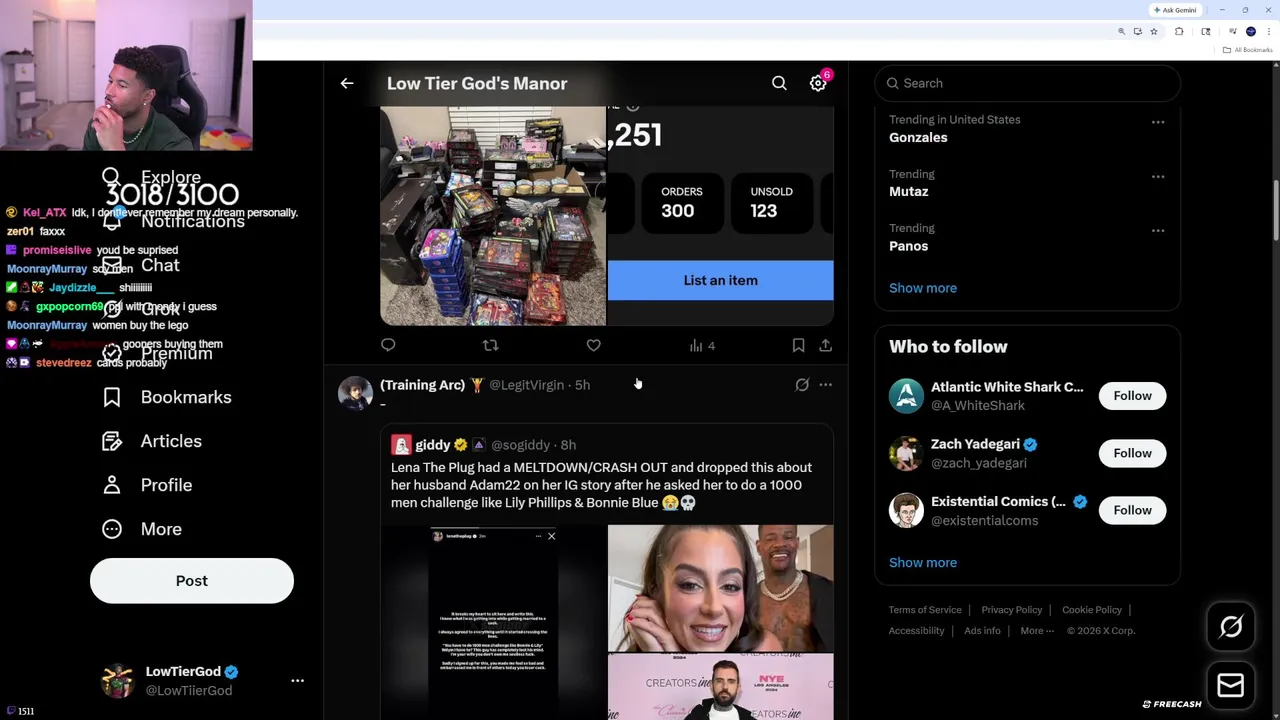Bookmark this page with the star icon
This screenshot has width=1280, height=720.
pyautogui.click(x=1154, y=32)
